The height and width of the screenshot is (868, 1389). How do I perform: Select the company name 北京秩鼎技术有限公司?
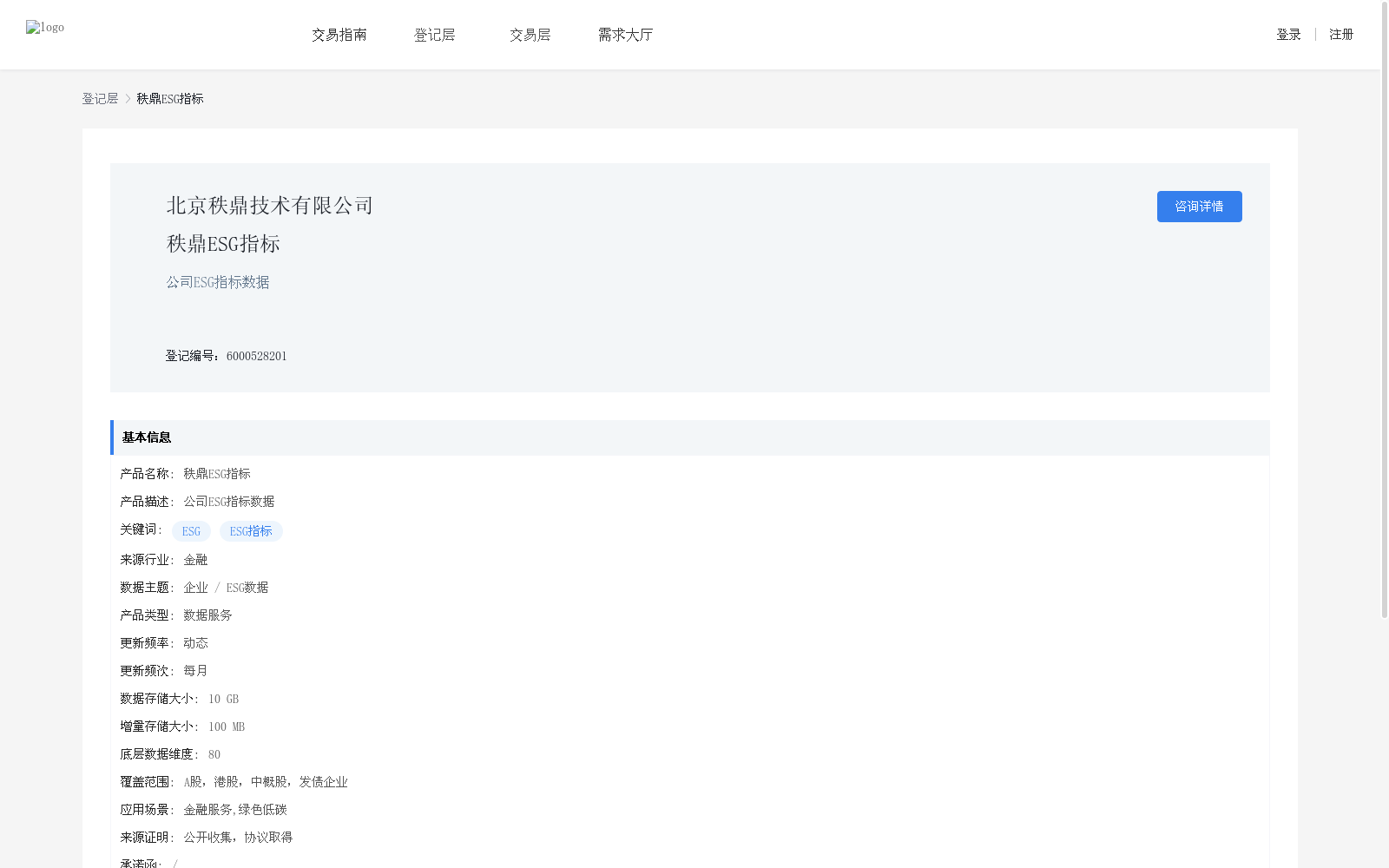(270, 206)
